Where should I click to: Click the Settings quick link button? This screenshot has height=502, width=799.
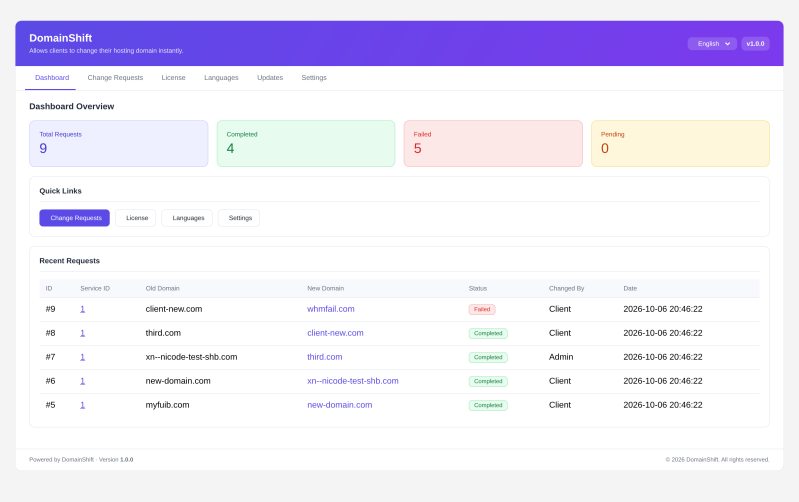tap(239, 218)
